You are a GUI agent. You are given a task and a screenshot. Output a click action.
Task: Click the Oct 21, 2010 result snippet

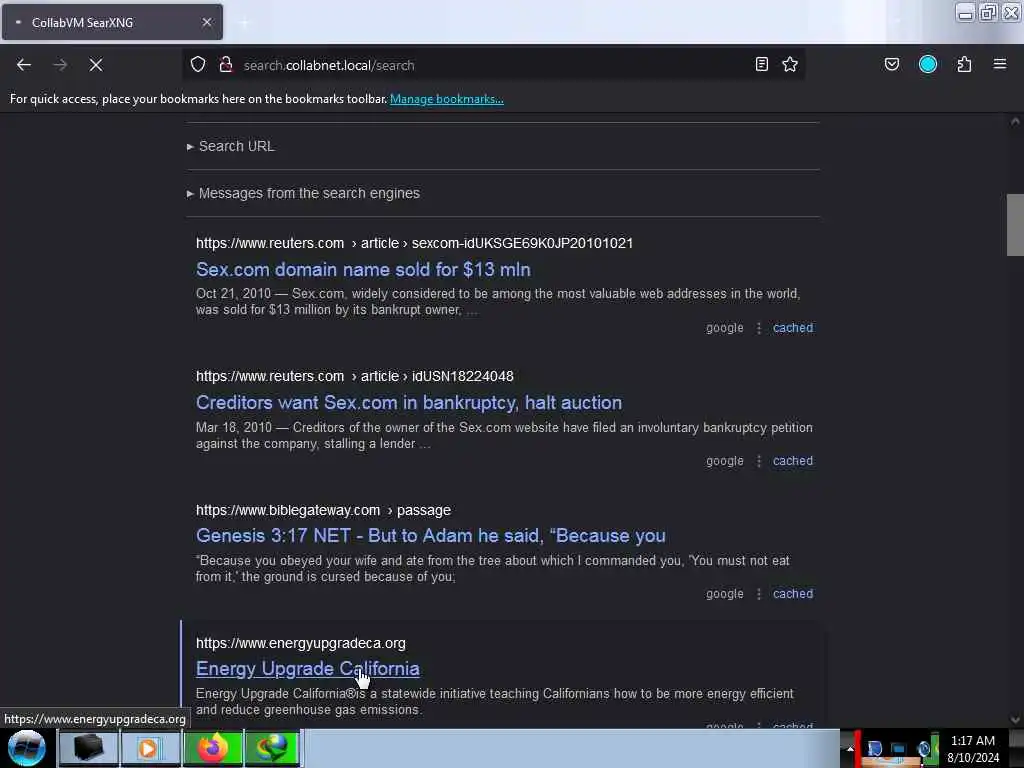(x=498, y=302)
